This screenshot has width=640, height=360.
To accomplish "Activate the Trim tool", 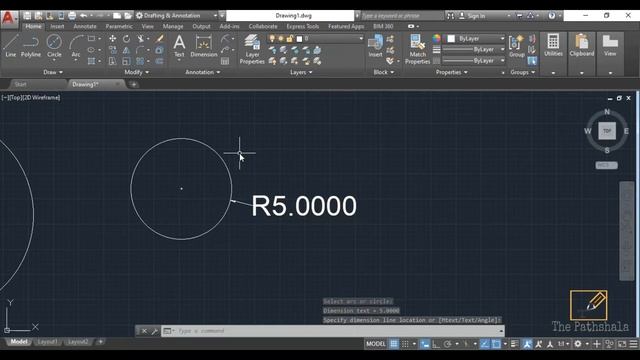I will pyautogui.click(x=140, y=39).
